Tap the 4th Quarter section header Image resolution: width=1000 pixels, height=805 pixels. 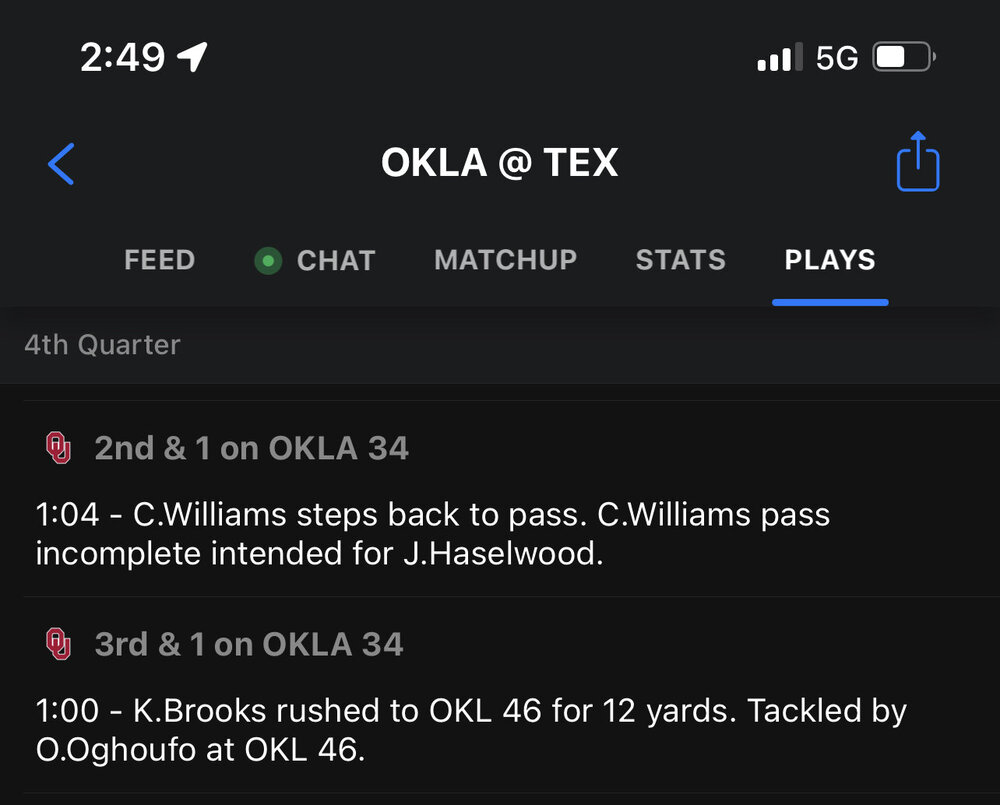[x=102, y=345]
